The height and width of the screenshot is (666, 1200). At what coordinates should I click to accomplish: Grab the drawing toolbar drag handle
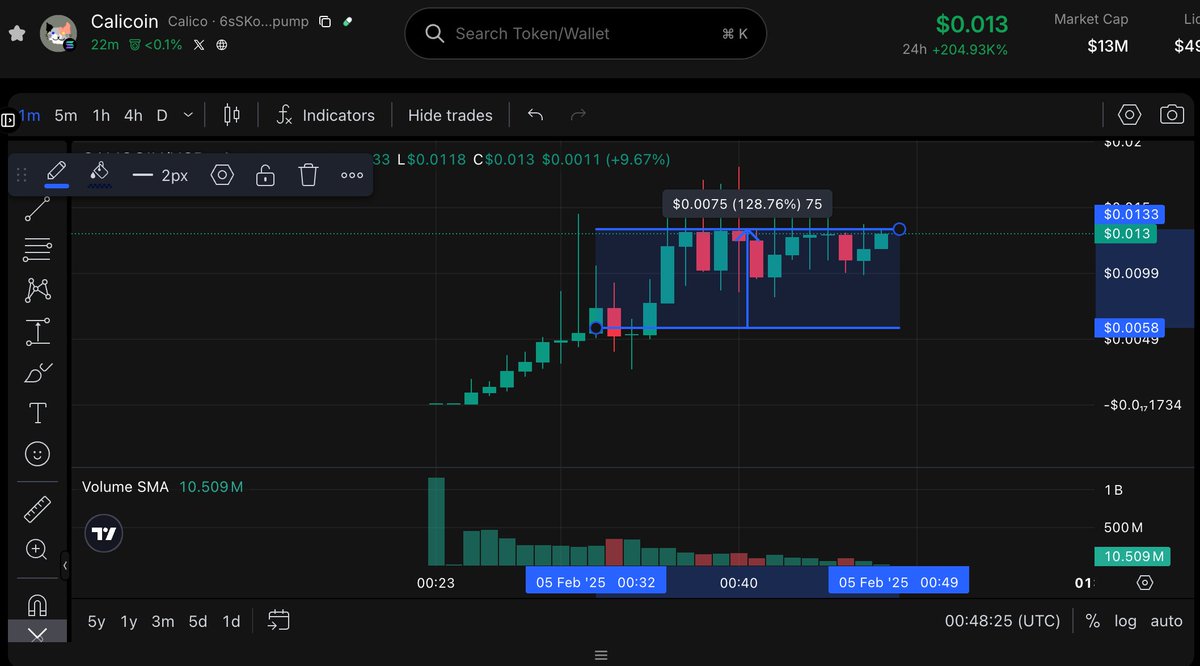[x=22, y=175]
